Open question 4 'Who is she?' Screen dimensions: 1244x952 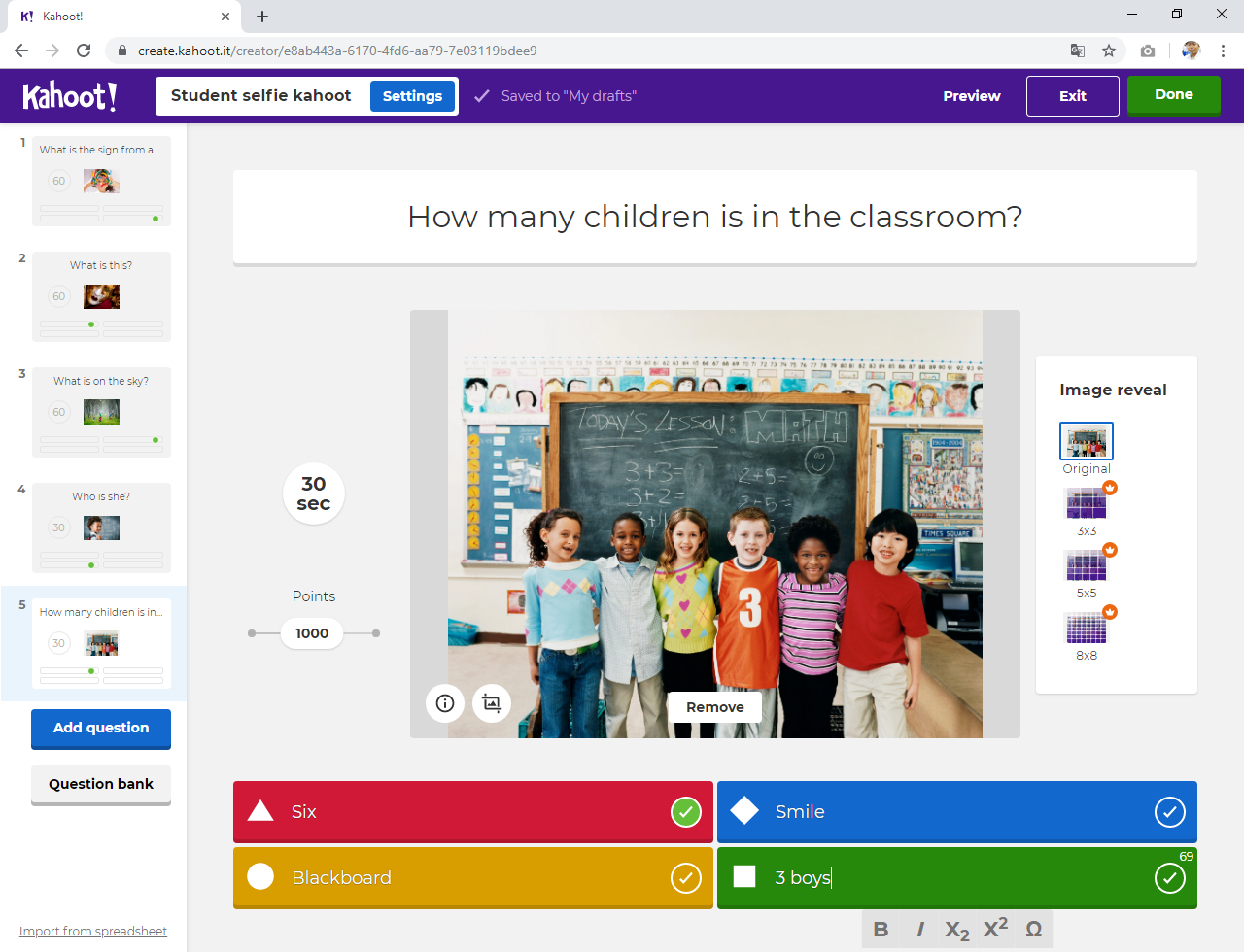click(101, 527)
